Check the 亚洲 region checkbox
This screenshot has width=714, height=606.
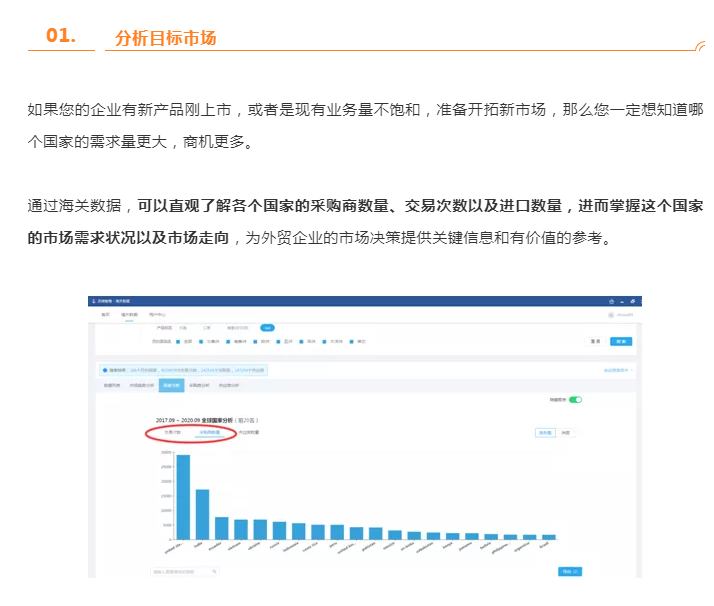pyautogui.click(x=278, y=341)
